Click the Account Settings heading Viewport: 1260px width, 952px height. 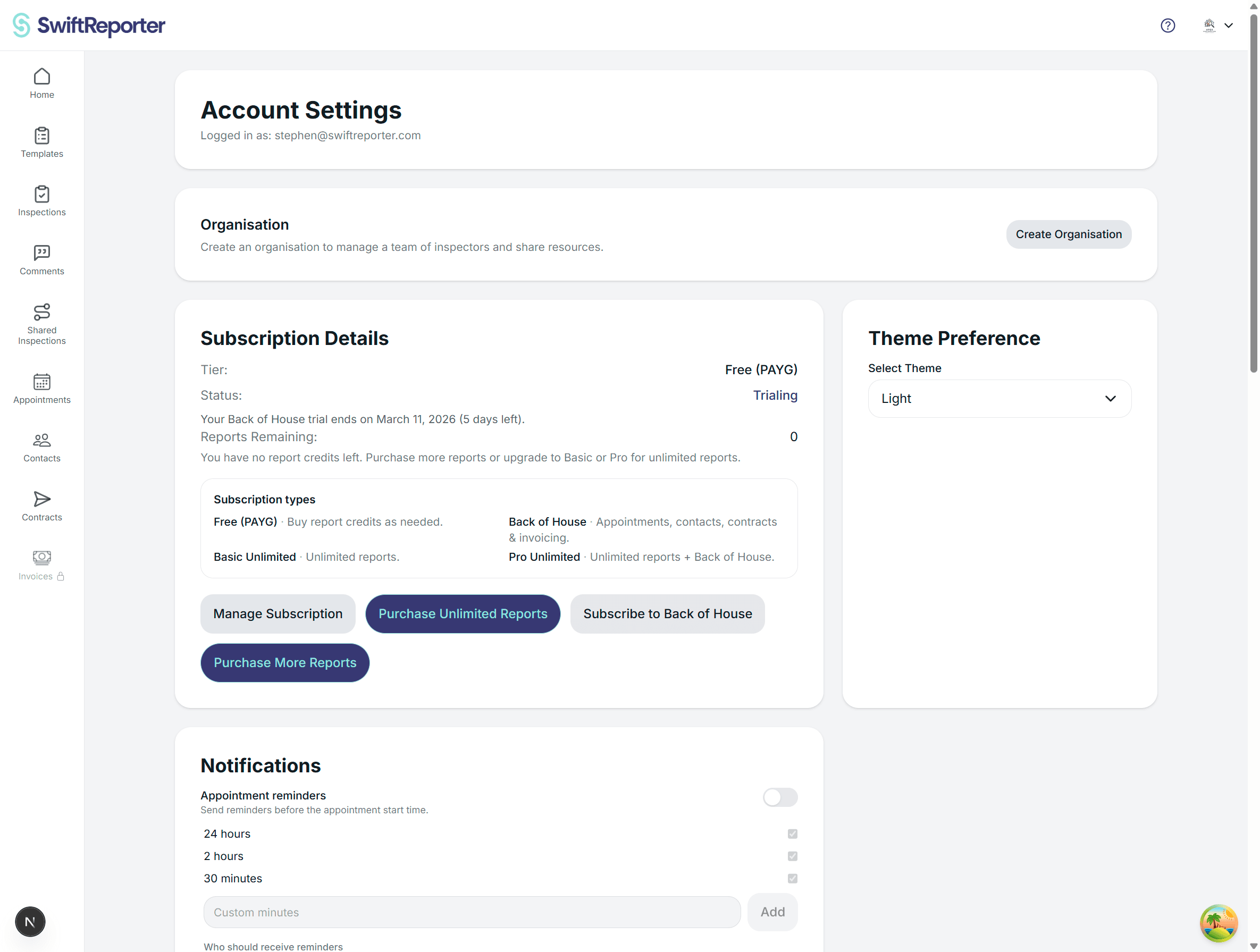pos(301,111)
